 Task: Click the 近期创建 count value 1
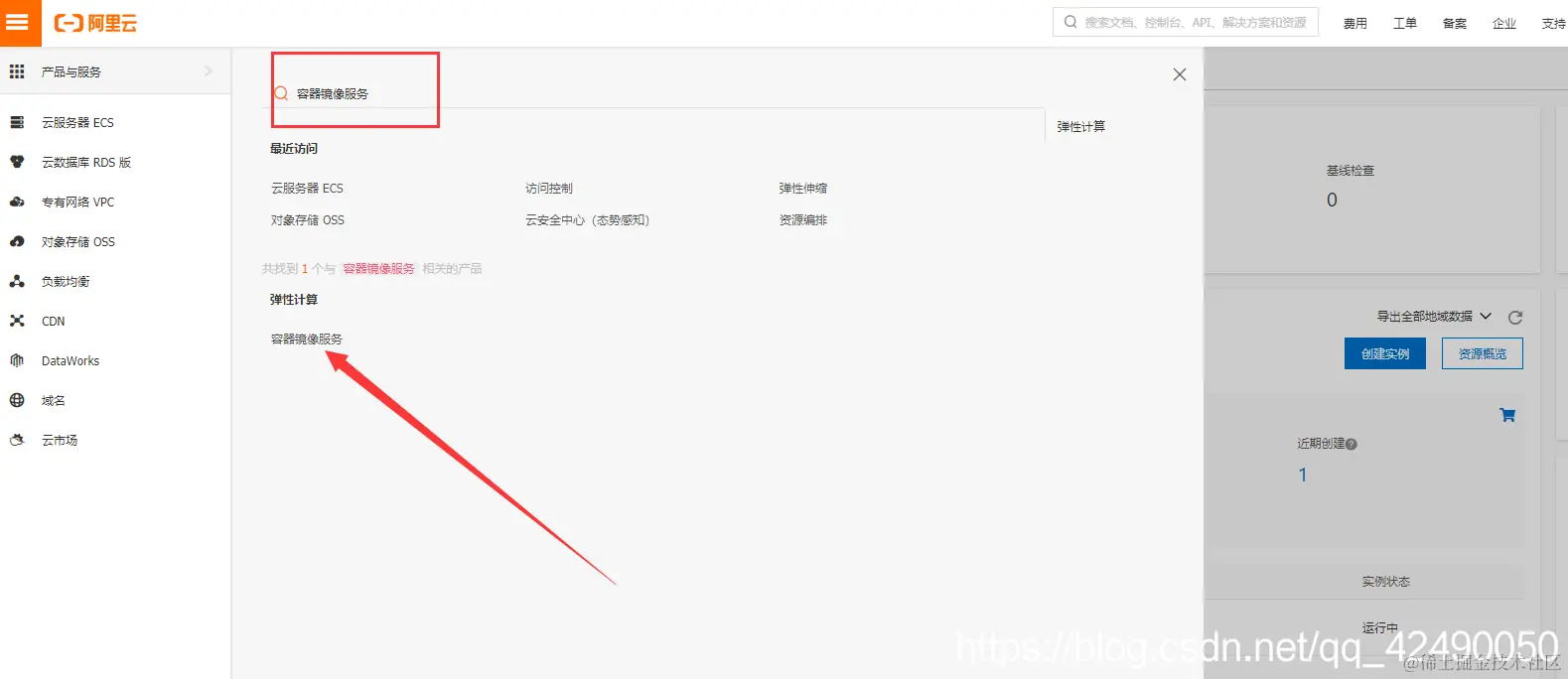pyautogui.click(x=1303, y=475)
